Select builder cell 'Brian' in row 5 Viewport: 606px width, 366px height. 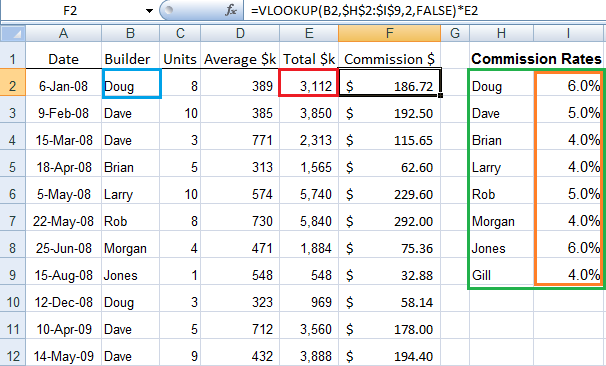[x=131, y=163]
